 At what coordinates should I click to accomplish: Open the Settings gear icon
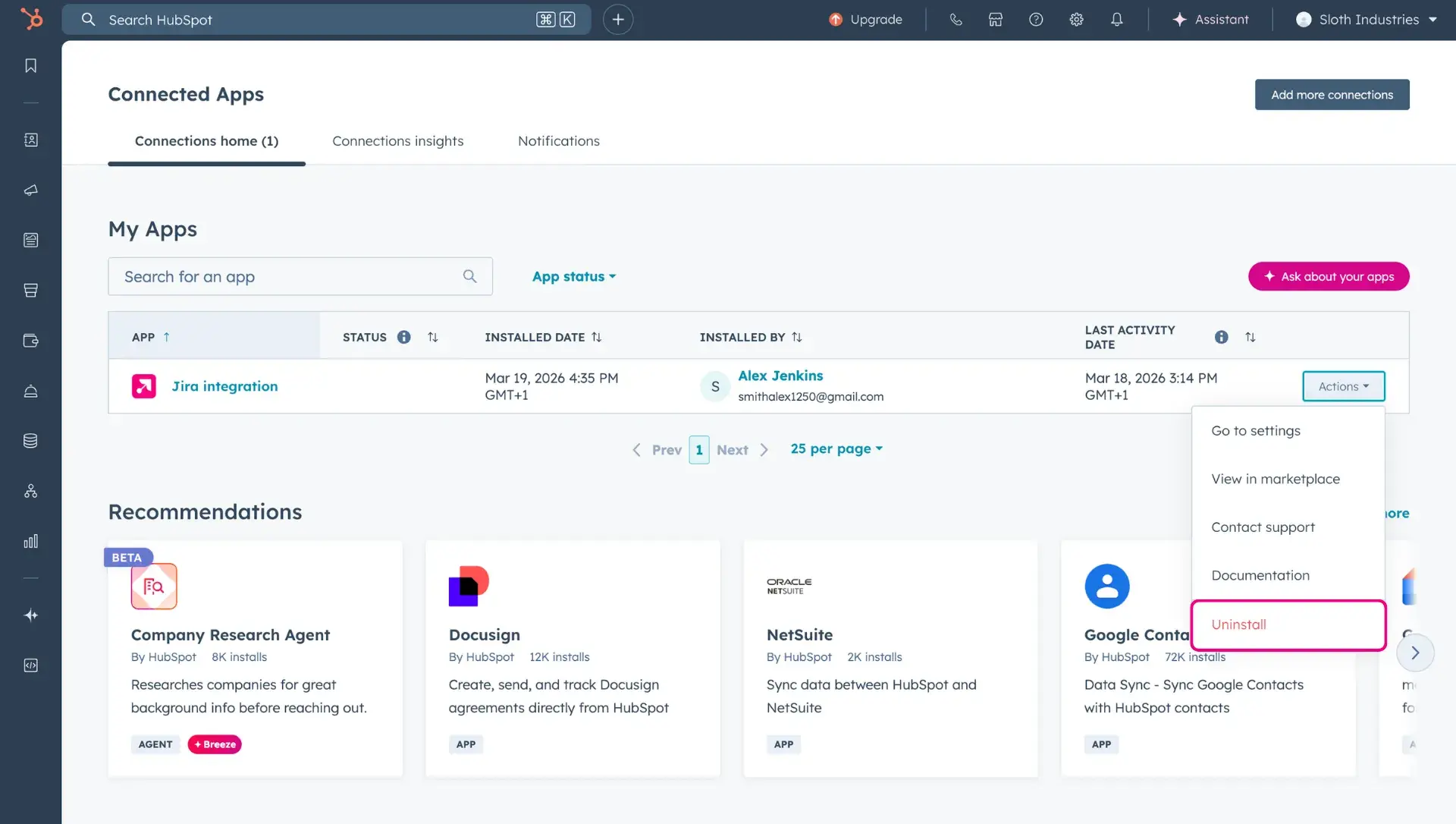tap(1076, 19)
